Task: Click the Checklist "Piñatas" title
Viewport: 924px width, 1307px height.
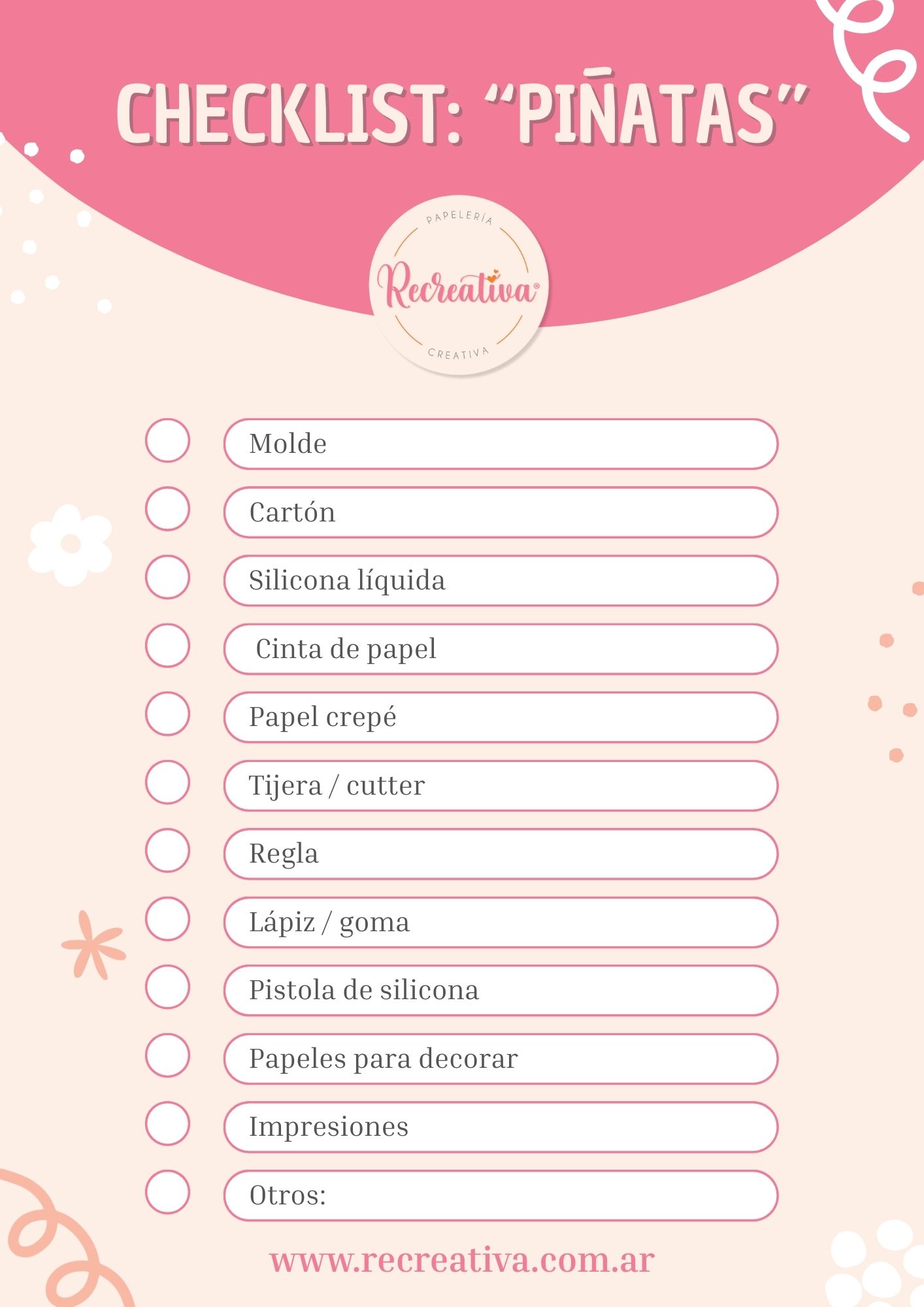Action: (461, 114)
